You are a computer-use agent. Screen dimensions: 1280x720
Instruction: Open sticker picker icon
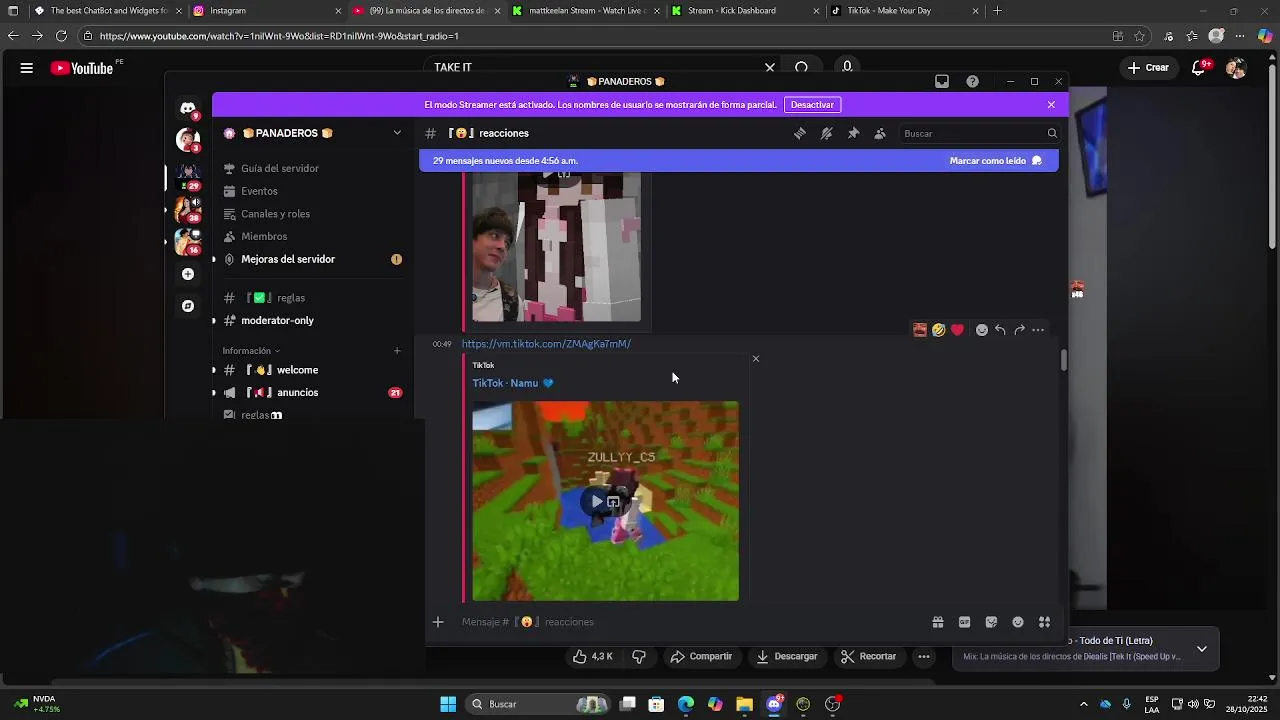click(x=992, y=622)
